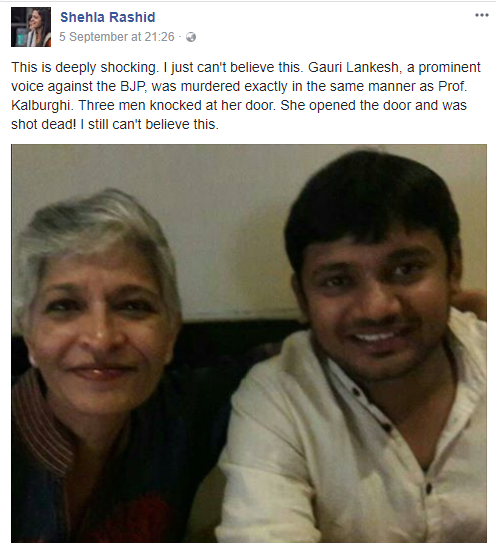Open Shehla Rashid's profile picture thumbnail
This screenshot has width=496, height=543.
[x=31, y=27]
